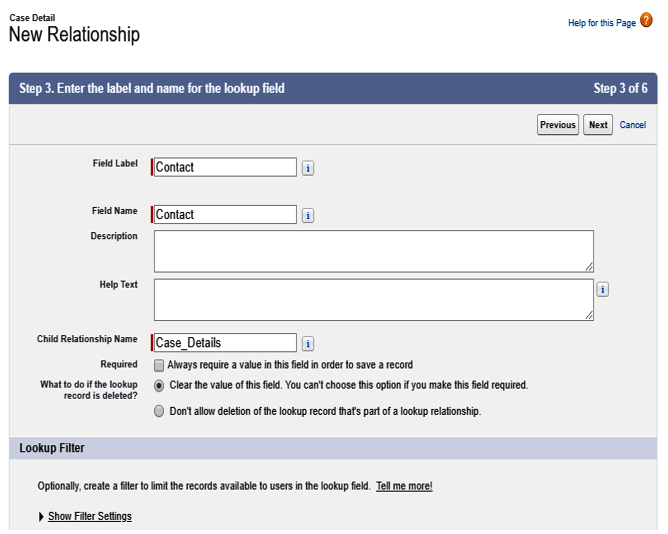The height and width of the screenshot is (534, 668).
Task: Select Don't allow deletion of lookup record
Action: click(159, 411)
